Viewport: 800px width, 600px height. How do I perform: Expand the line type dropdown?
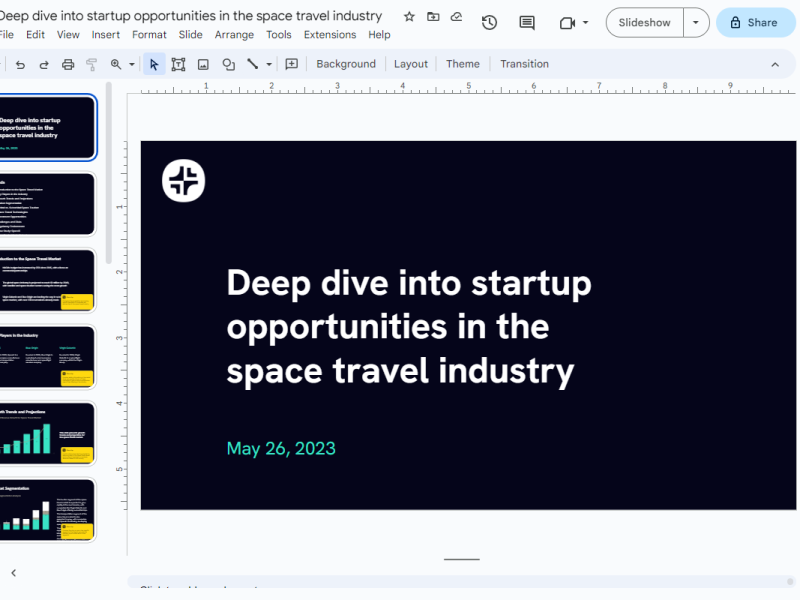pyautogui.click(x=269, y=64)
